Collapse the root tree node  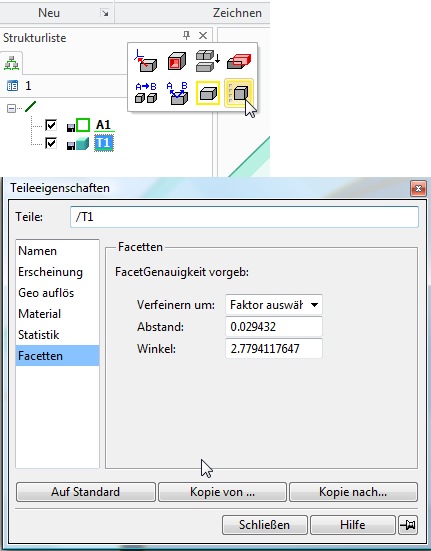coord(11,108)
